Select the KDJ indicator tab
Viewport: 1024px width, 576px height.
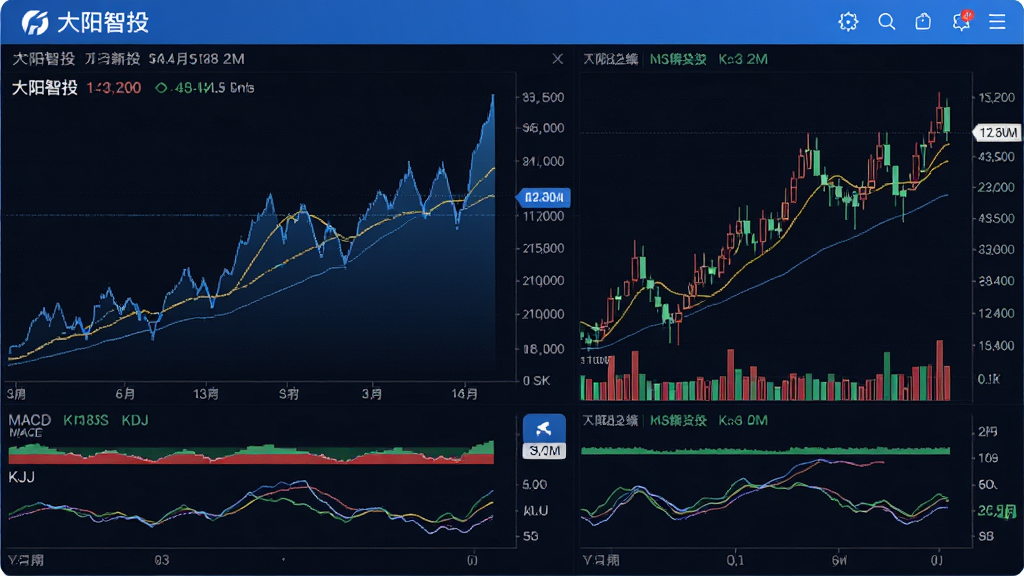[x=135, y=420]
